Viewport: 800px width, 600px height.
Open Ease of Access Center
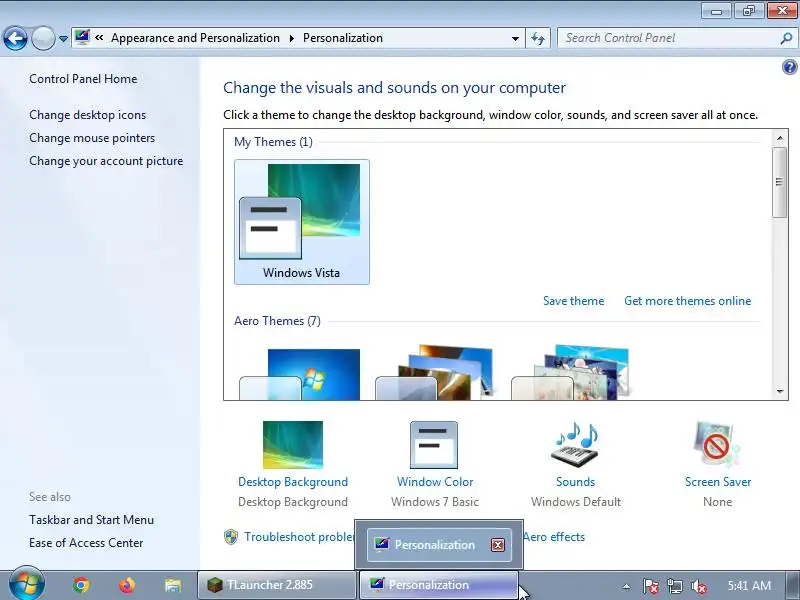click(x=86, y=543)
